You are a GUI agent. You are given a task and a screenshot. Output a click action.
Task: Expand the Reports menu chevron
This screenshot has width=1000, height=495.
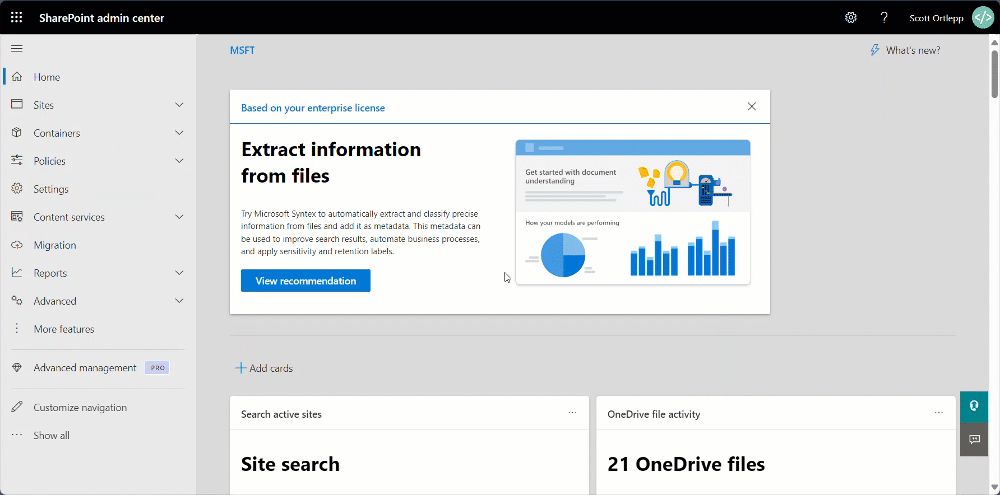(179, 273)
